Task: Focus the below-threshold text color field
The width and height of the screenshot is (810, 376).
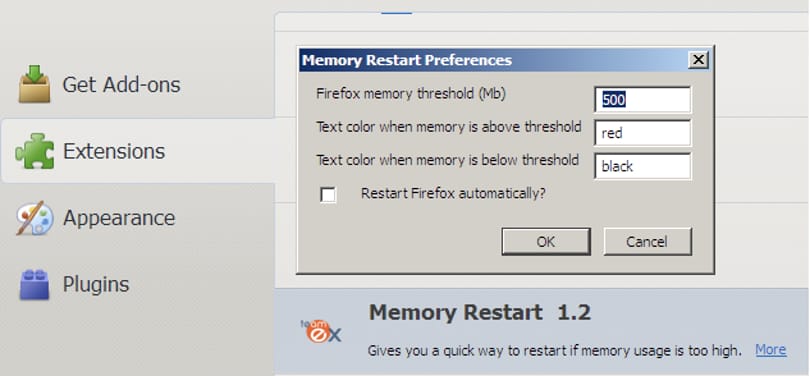Action: tap(642, 166)
